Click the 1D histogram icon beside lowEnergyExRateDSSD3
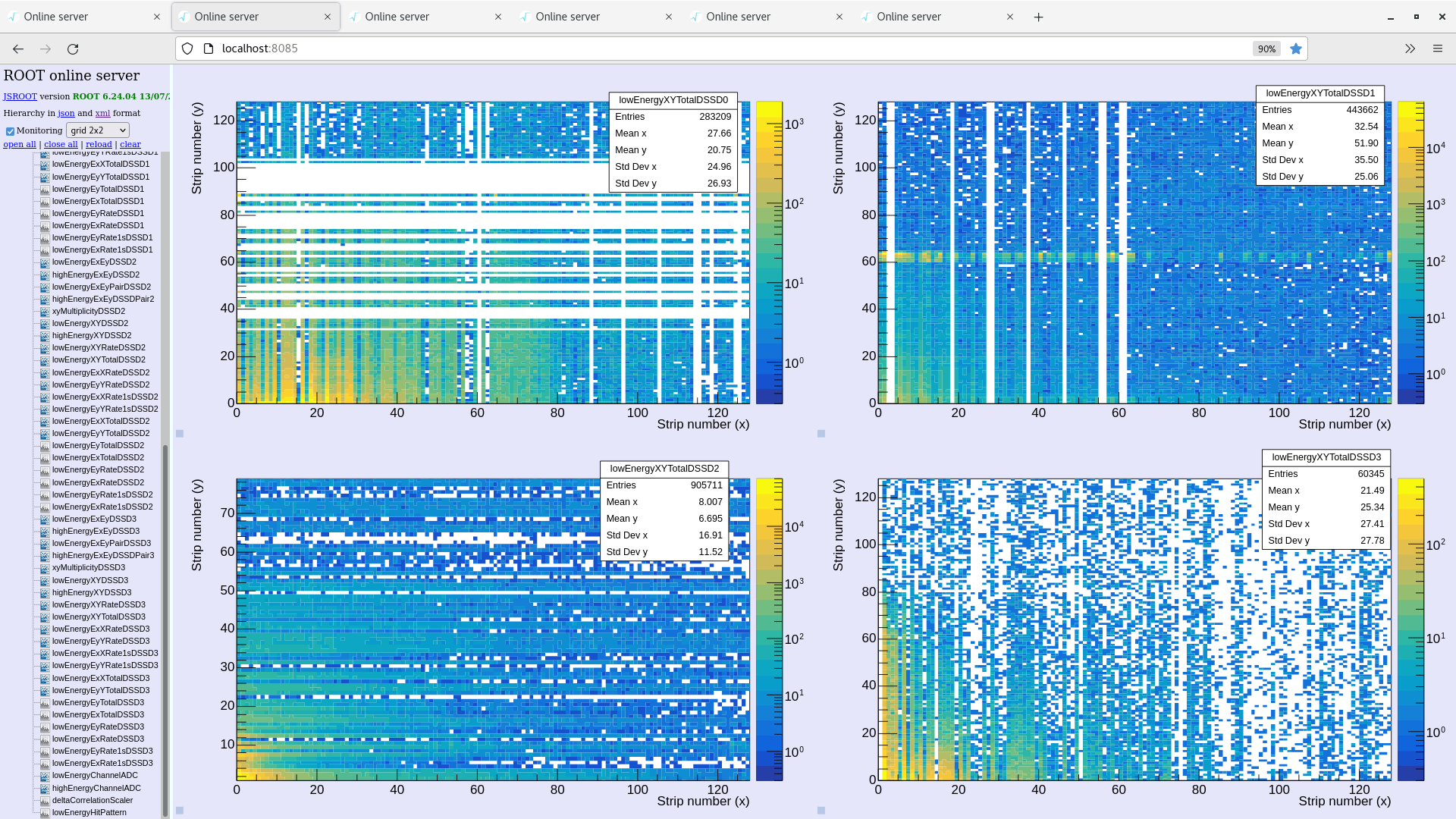Image resolution: width=1456 pixels, height=819 pixels. [44, 739]
